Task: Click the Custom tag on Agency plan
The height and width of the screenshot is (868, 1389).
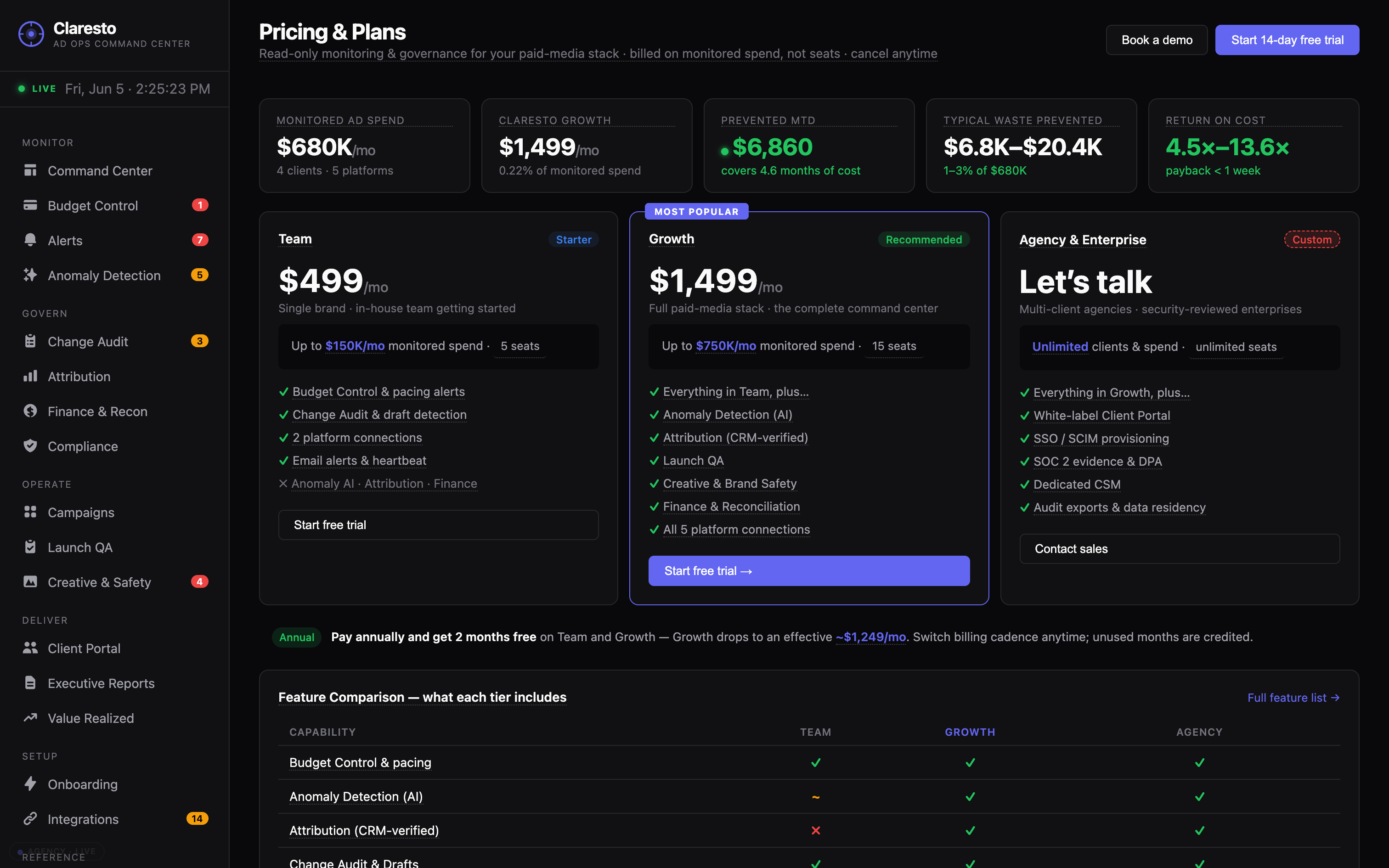Action: [1311, 239]
